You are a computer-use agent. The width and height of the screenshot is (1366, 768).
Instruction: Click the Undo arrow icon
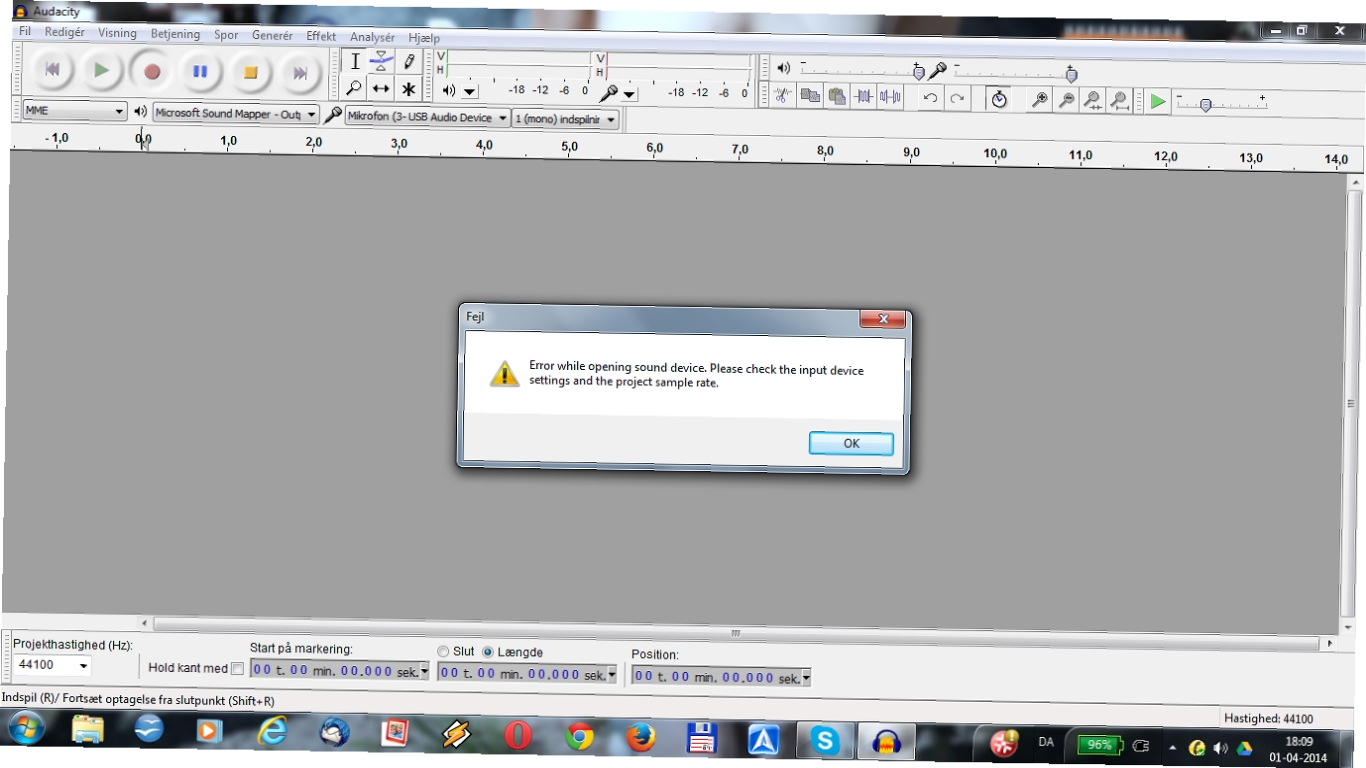click(x=930, y=98)
